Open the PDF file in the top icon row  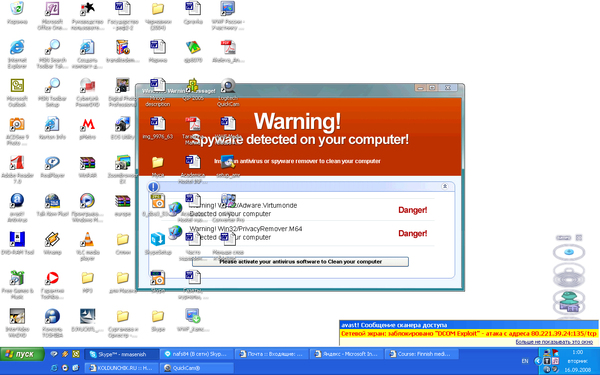(x=228, y=47)
